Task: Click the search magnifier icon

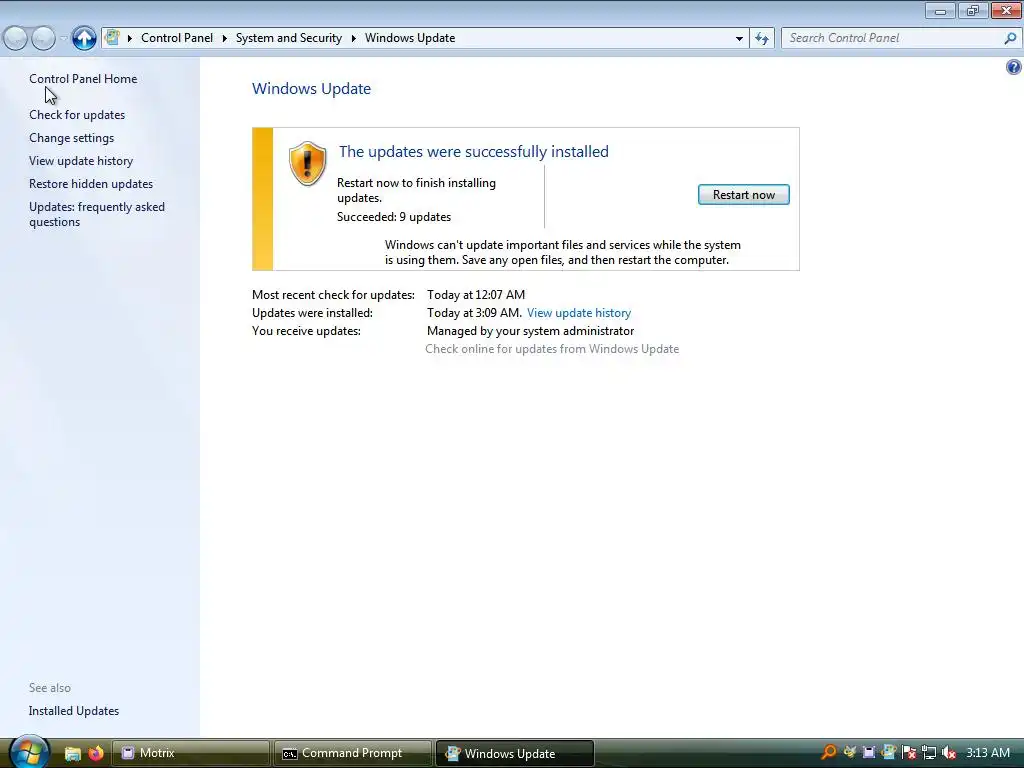Action: pyautogui.click(x=1010, y=38)
